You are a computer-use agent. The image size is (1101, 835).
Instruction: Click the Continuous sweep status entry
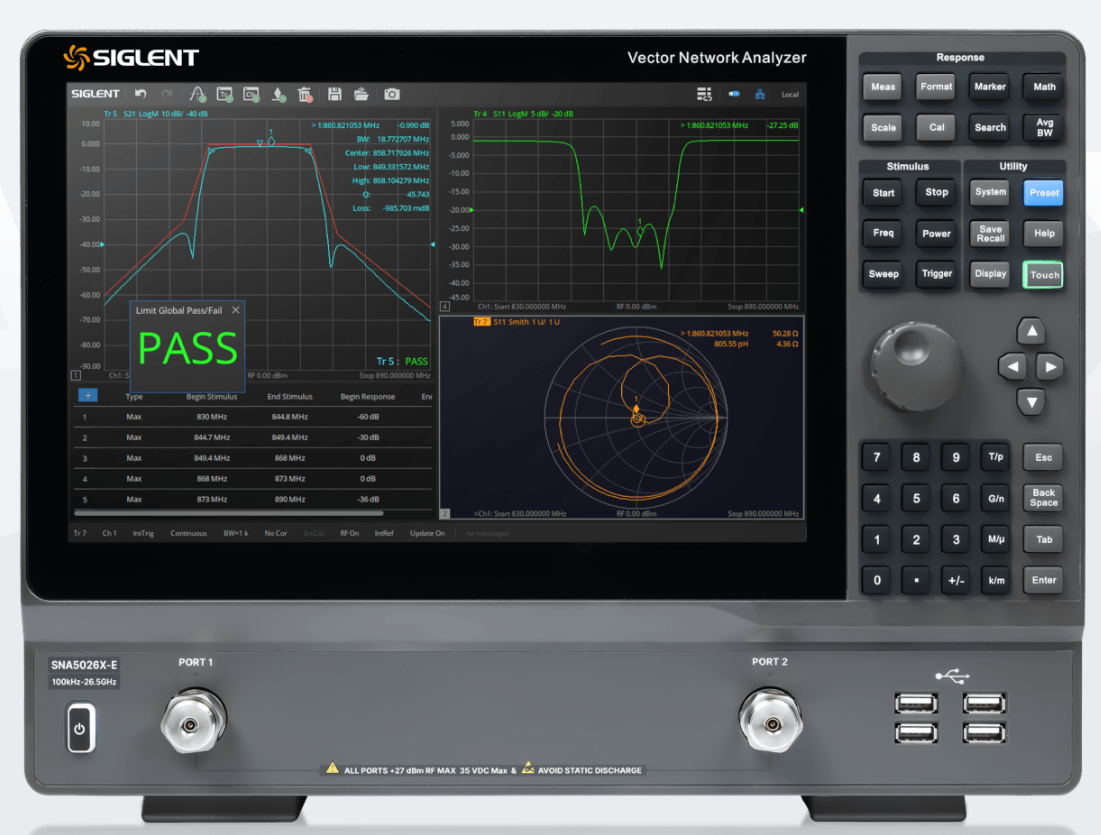(188, 533)
